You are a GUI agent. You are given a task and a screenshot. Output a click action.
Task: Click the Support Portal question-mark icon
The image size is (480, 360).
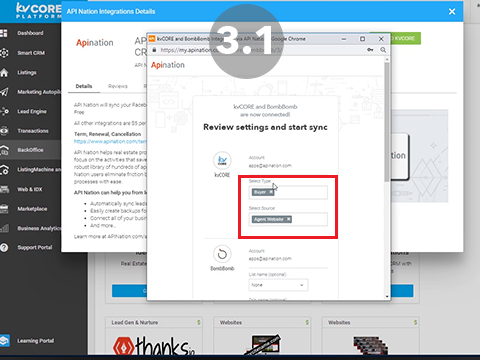coord(4,248)
